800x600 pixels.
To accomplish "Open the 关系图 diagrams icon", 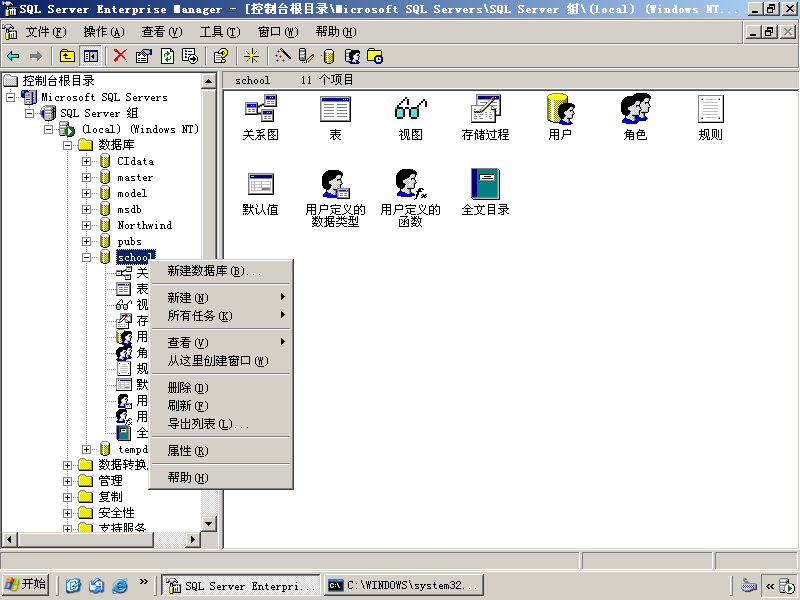I will (261, 117).
